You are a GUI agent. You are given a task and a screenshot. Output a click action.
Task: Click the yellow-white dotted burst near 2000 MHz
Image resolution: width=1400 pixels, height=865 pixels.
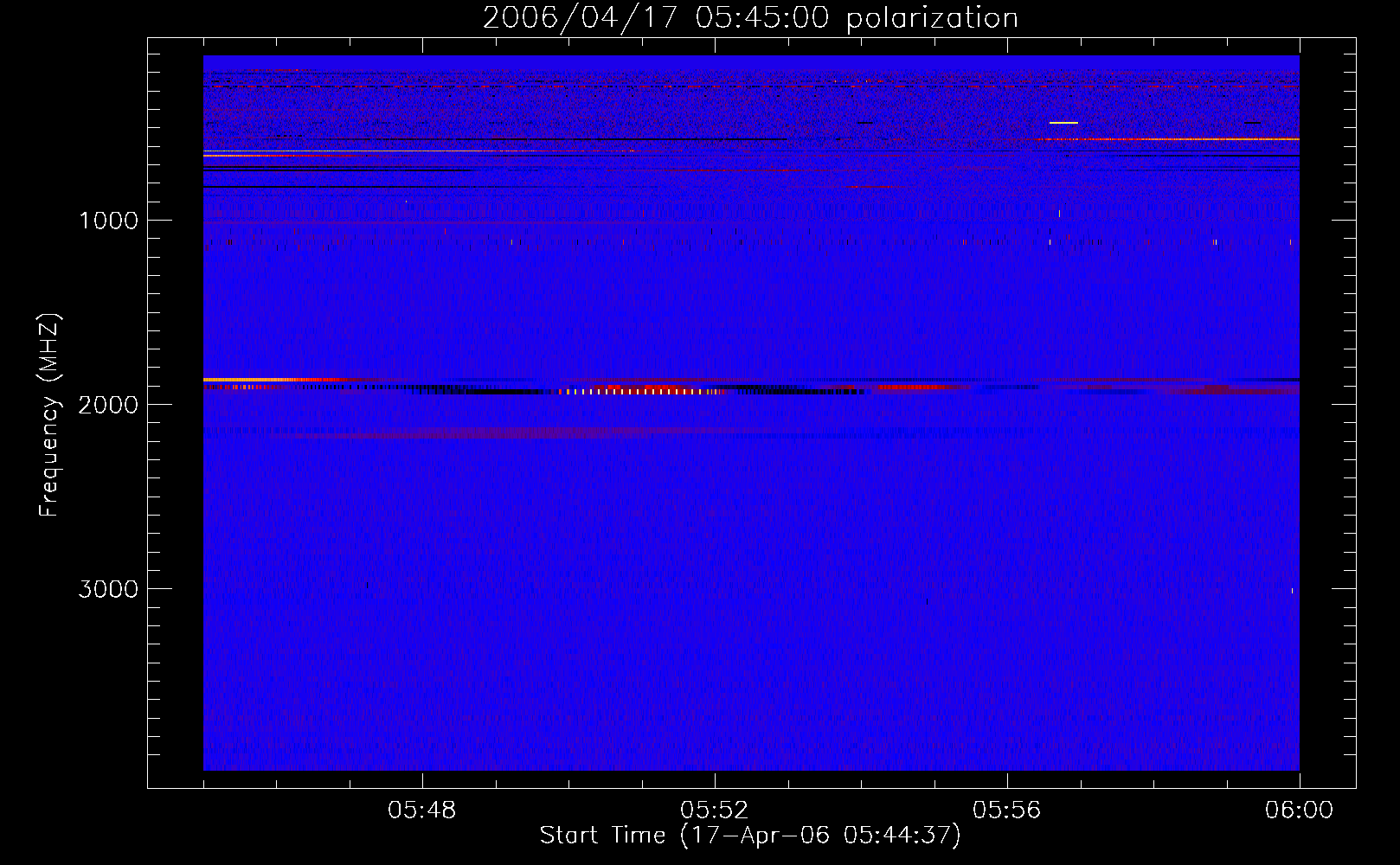click(642, 392)
